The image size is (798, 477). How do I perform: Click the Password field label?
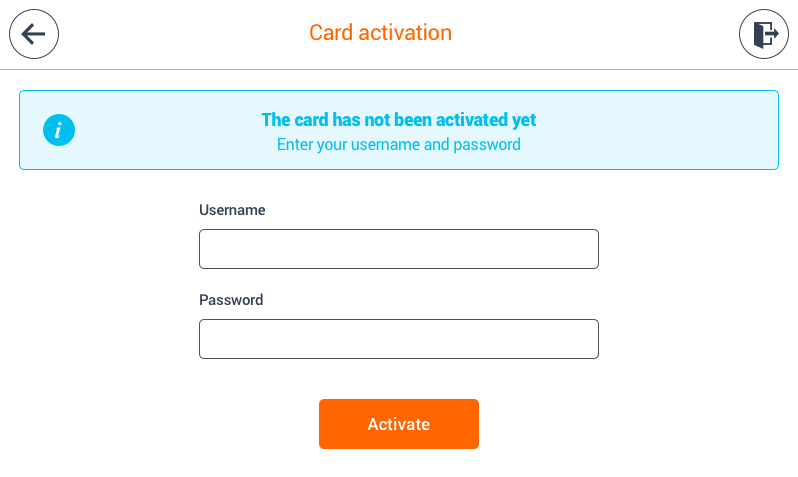(231, 300)
